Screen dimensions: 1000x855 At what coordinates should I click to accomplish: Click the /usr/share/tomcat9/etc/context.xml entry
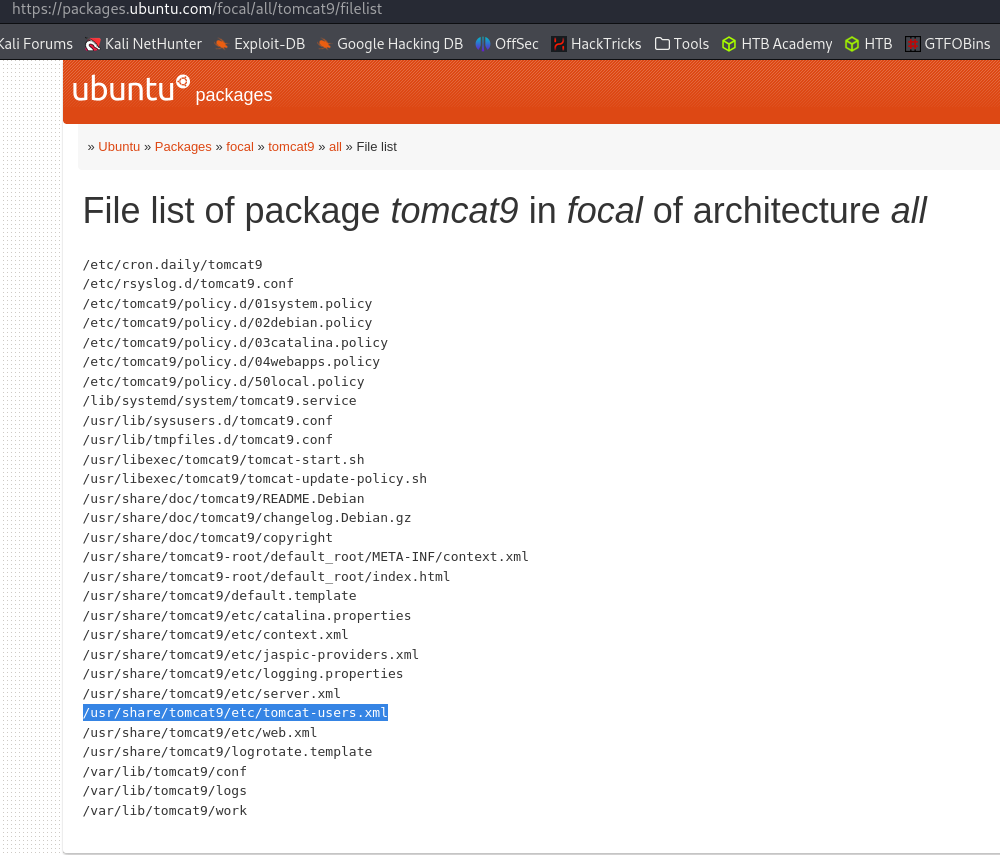(216, 634)
